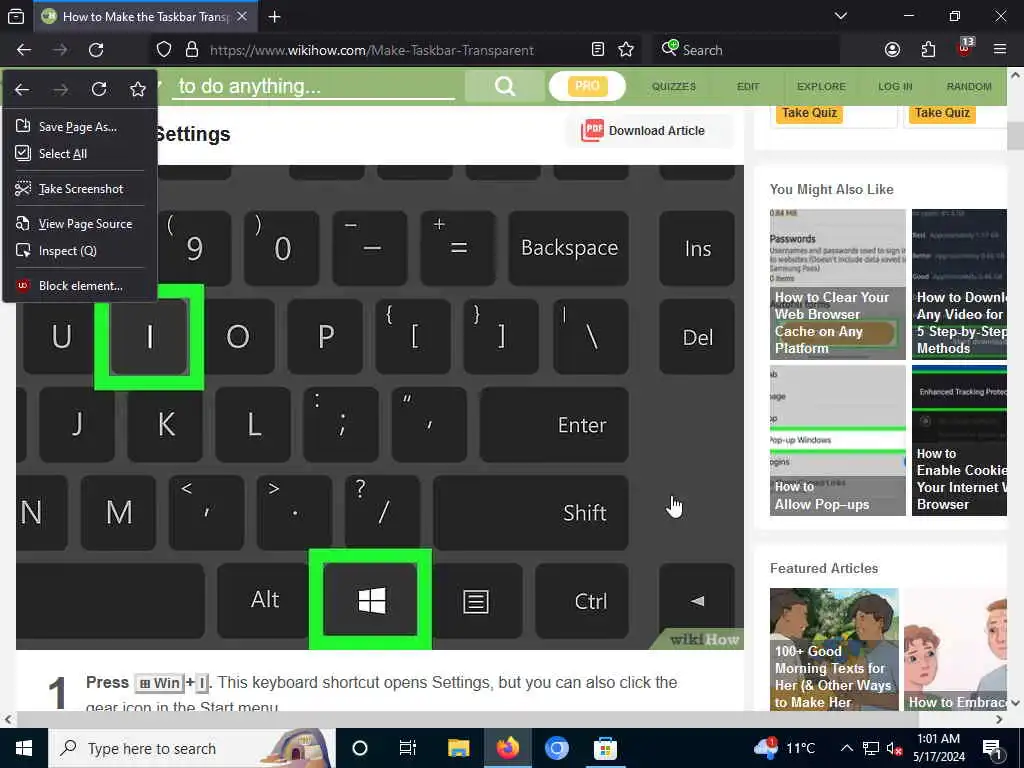Open Cortana circle icon on taskbar
The width and height of the screenshot is (1024, 768).
[360, 748]
